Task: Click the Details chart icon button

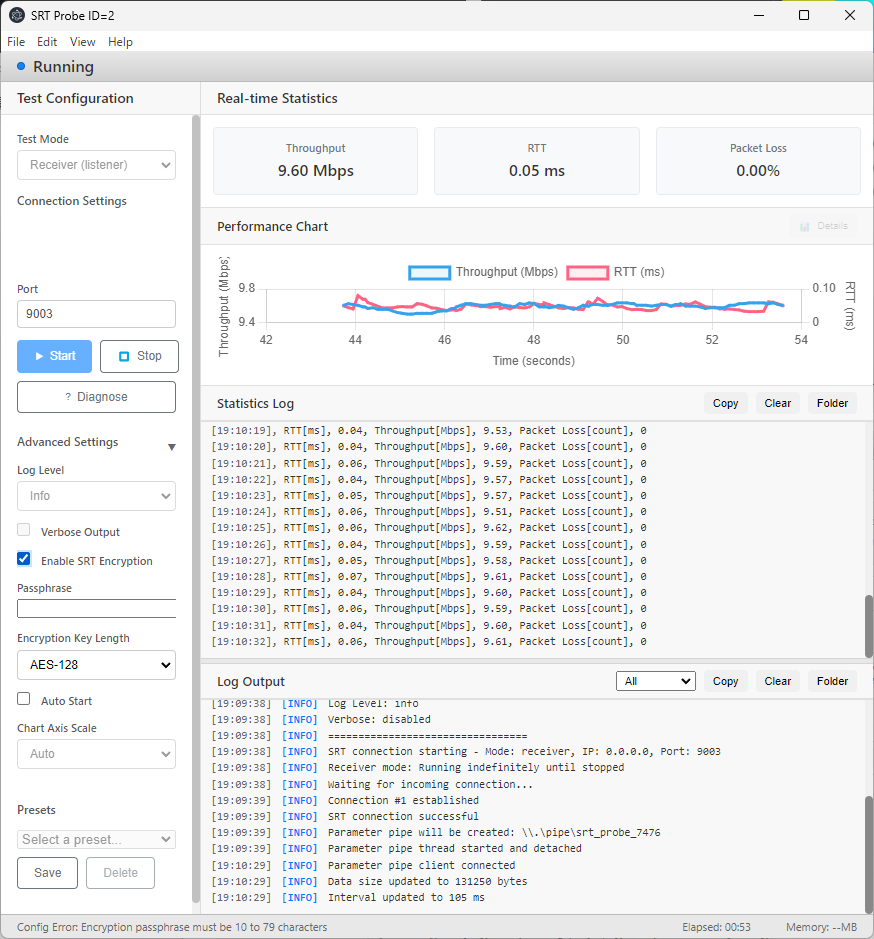Action: [823, 226]
